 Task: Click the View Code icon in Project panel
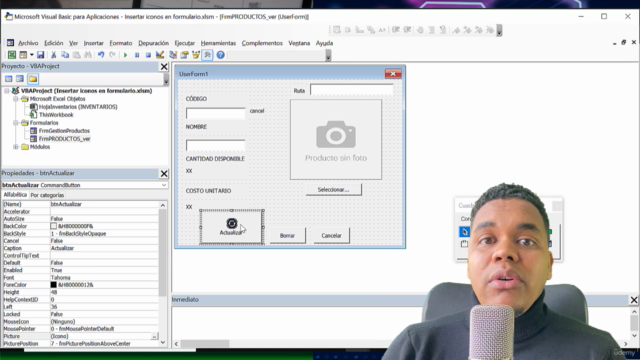[x=9, y=79]
